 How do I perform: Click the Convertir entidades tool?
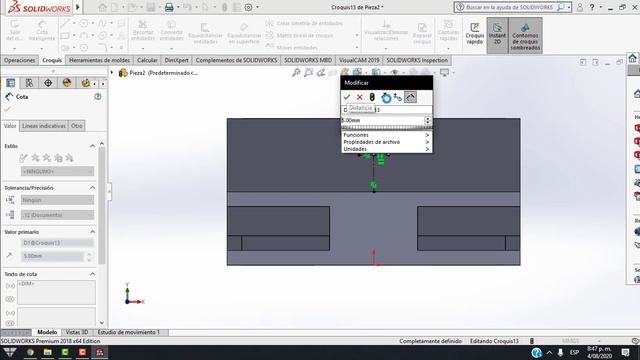(171, 31)
